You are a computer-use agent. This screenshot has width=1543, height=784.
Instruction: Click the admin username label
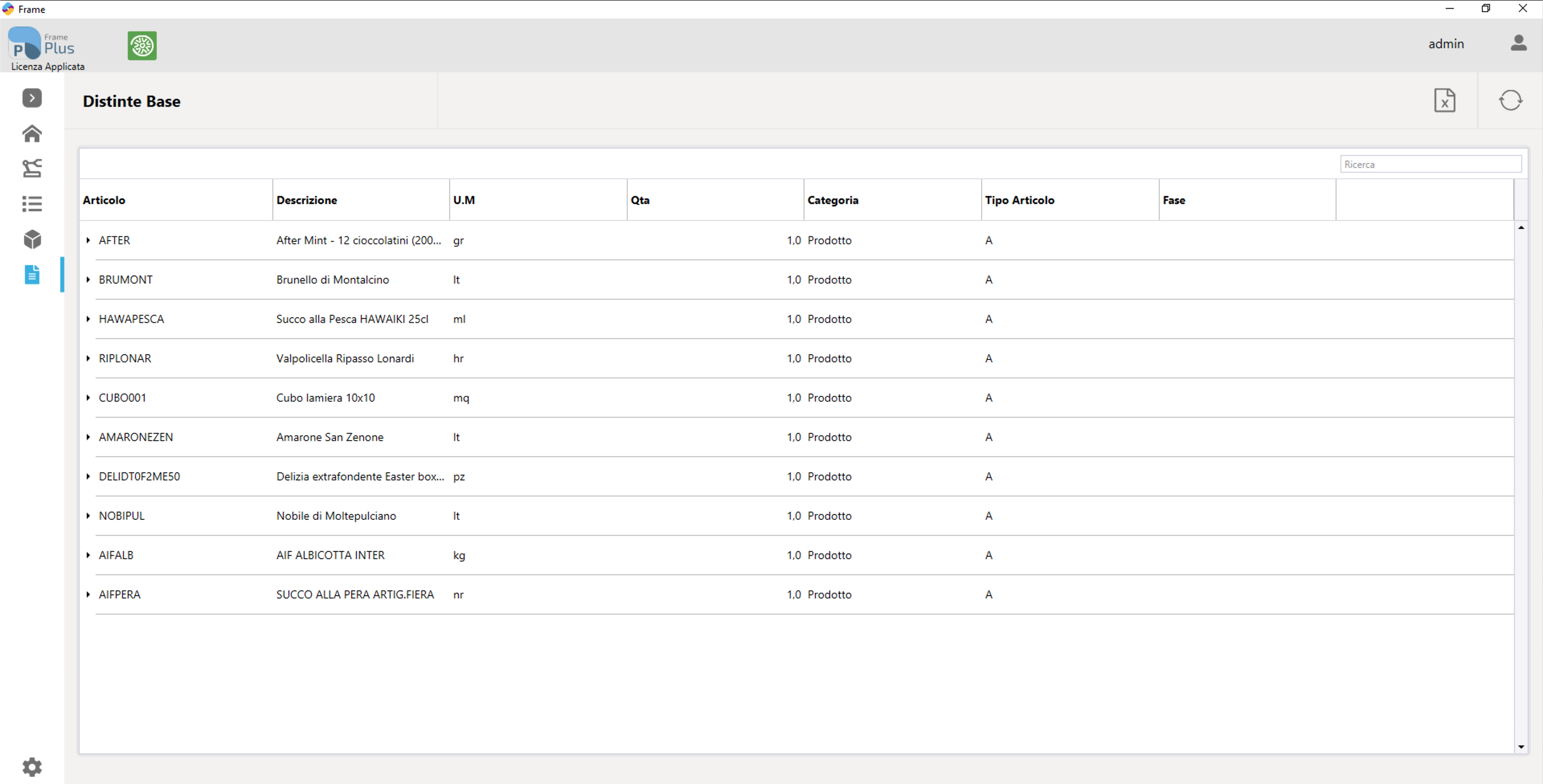1445,44
